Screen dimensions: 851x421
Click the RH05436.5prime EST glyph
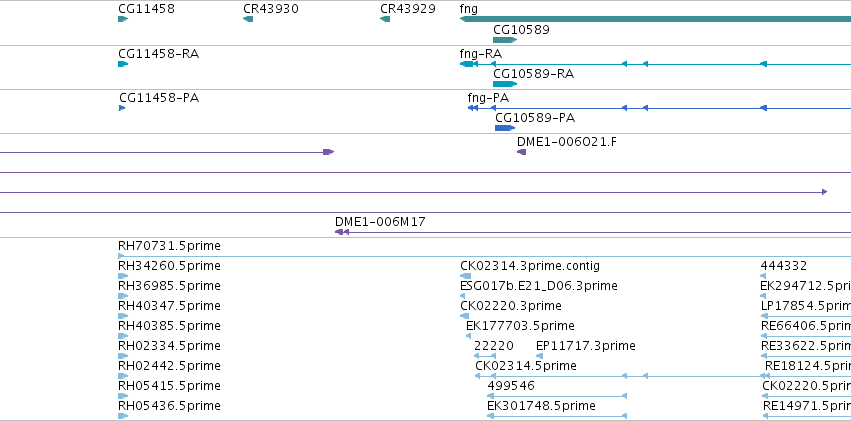click(x=123, y=416)
